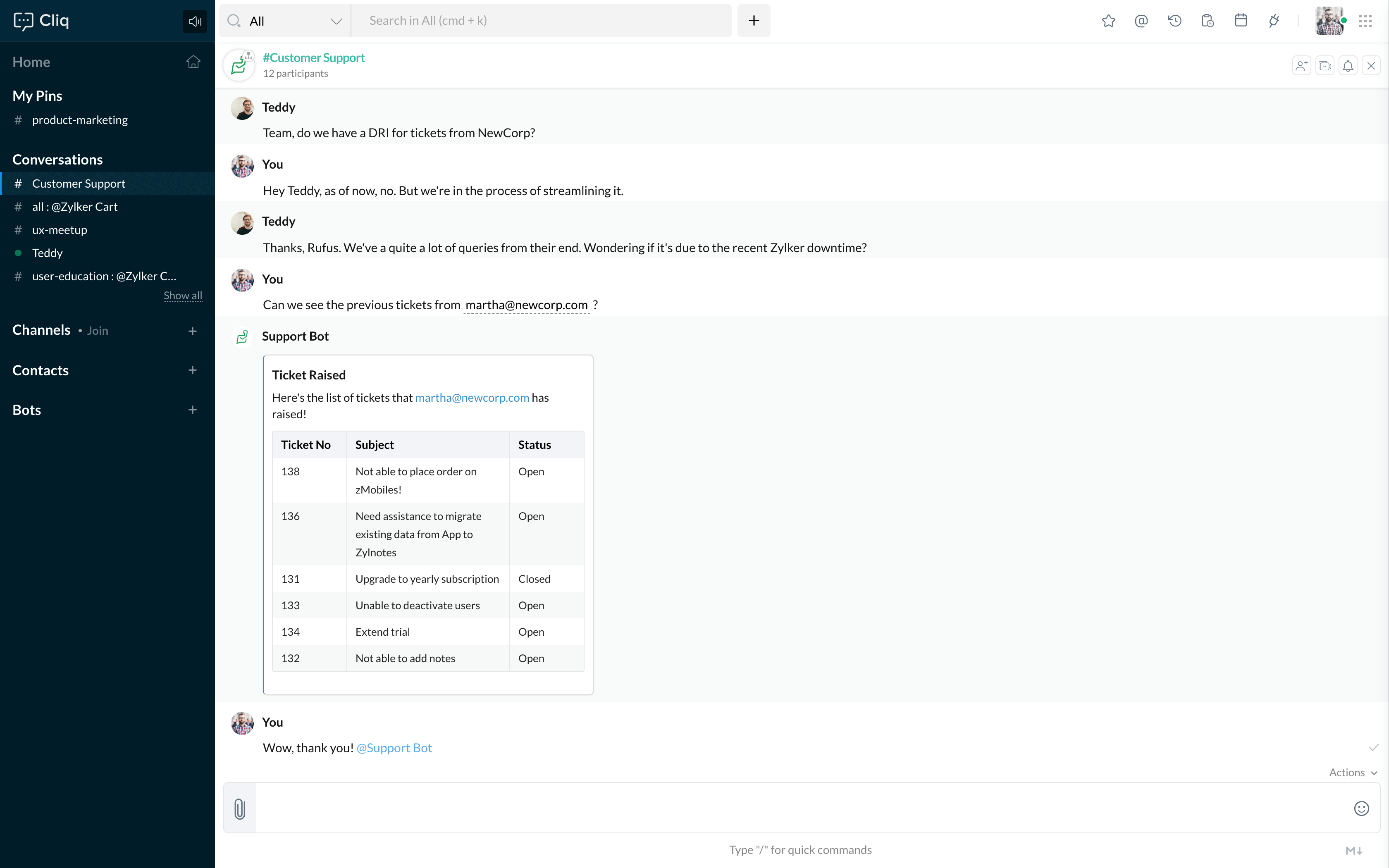Viewport: 1389px width, 868px height.
Task: Open the message history clock icon
Action: click(x=1174, y=21)
